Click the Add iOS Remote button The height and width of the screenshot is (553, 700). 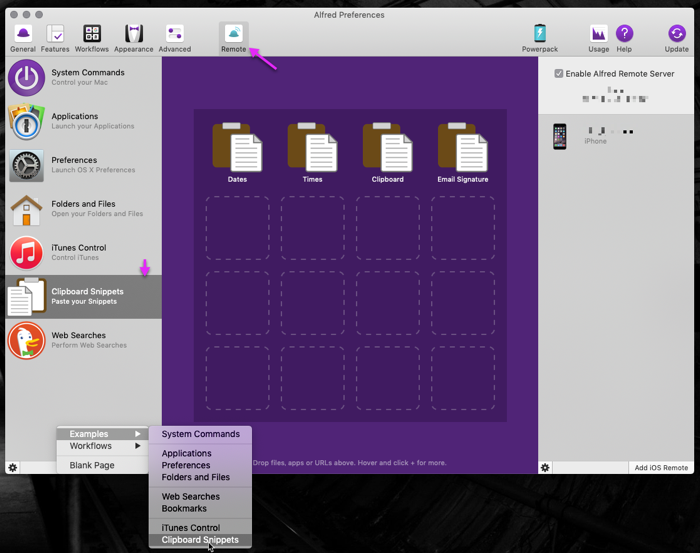pos(661,468)
